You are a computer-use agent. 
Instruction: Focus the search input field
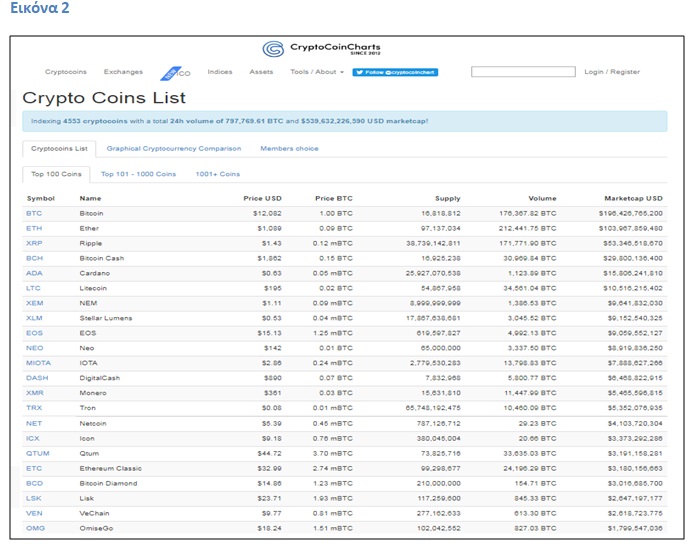coord(523,72)
